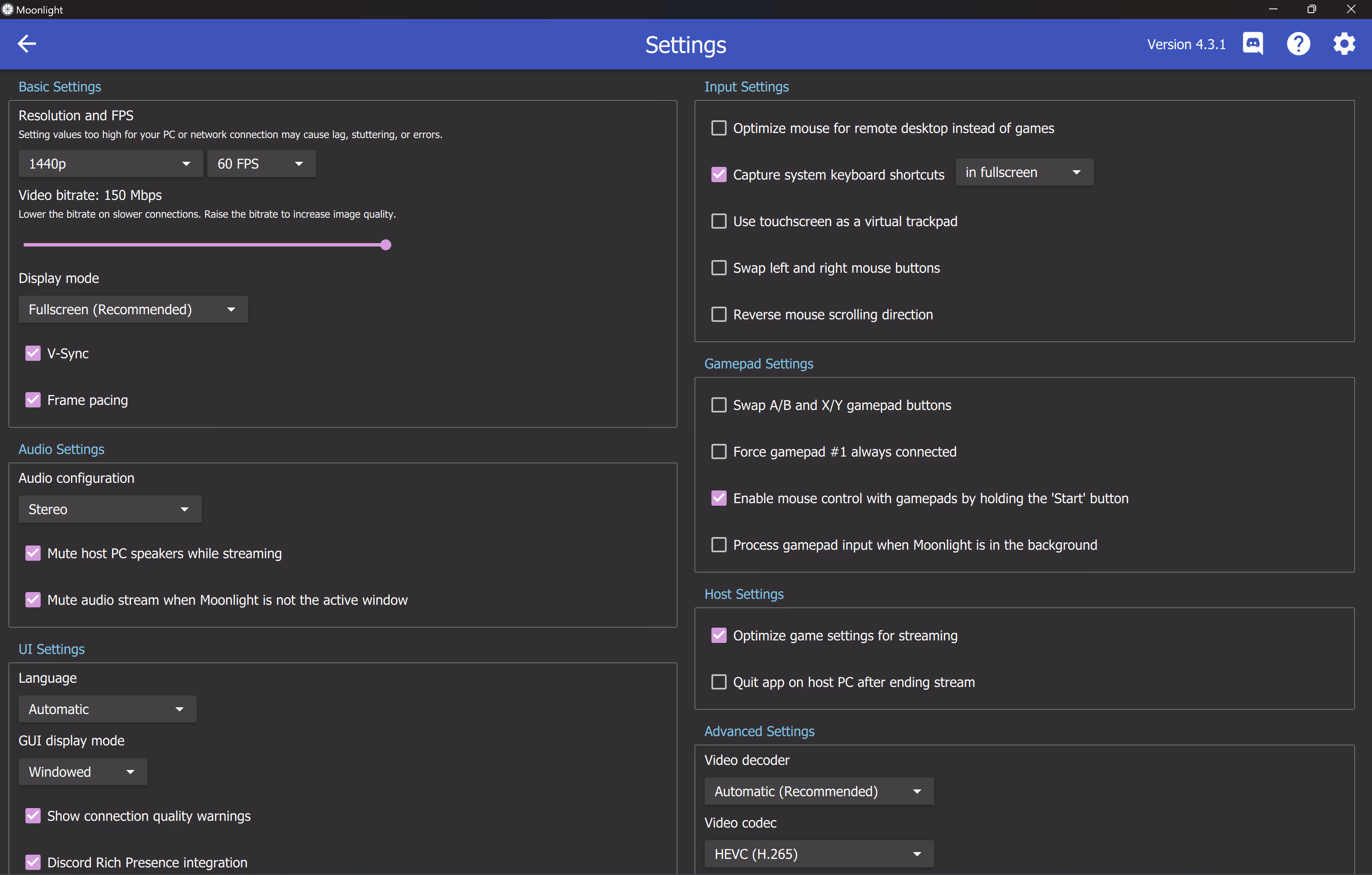This screenshot has width=1372, height=875.
Task: Open the Help question mark icon
Action: 1298,44
